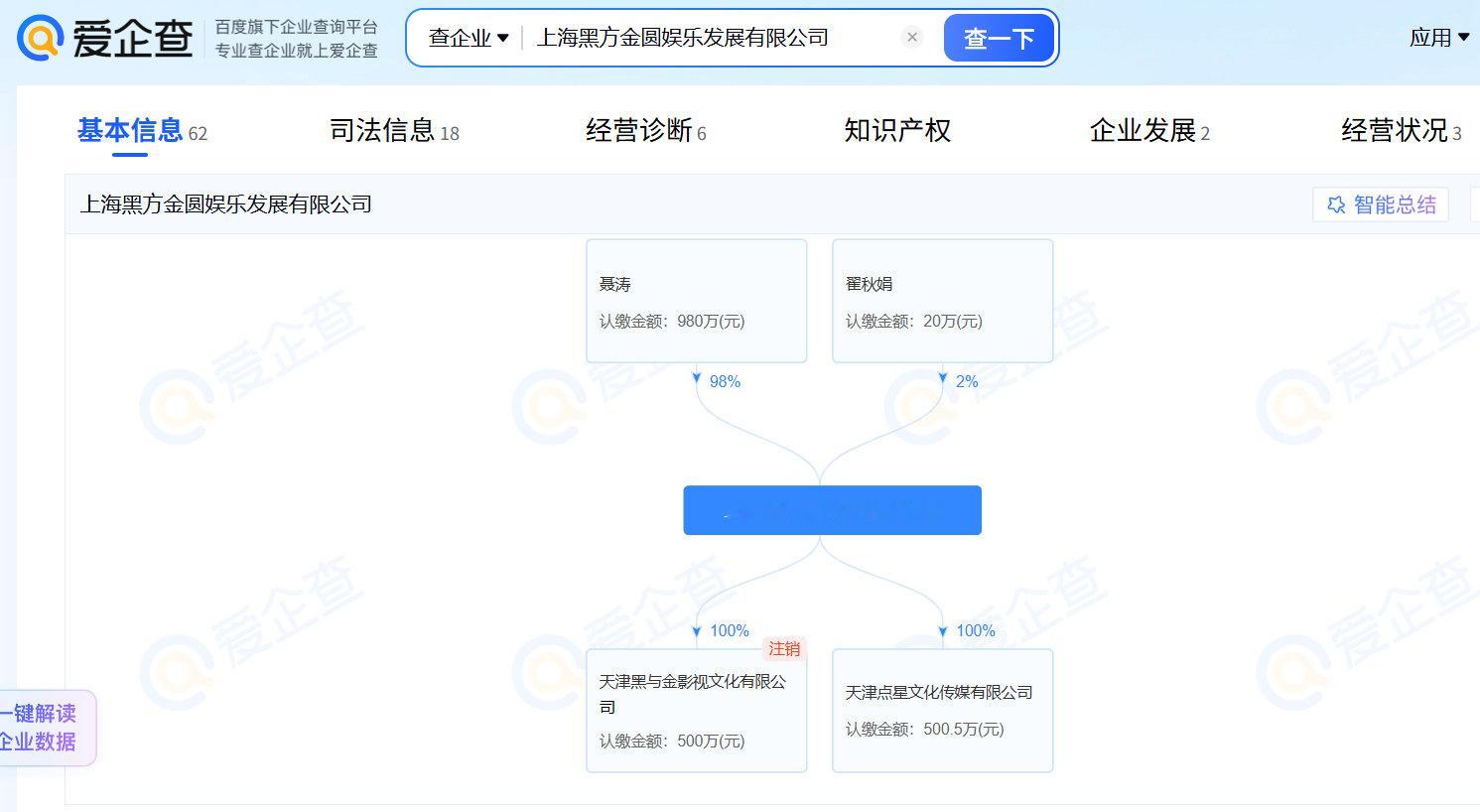This screenshot has width=1480, height=812.
Task: Click the 2% shareholding label
Action: tap(967, 381)
